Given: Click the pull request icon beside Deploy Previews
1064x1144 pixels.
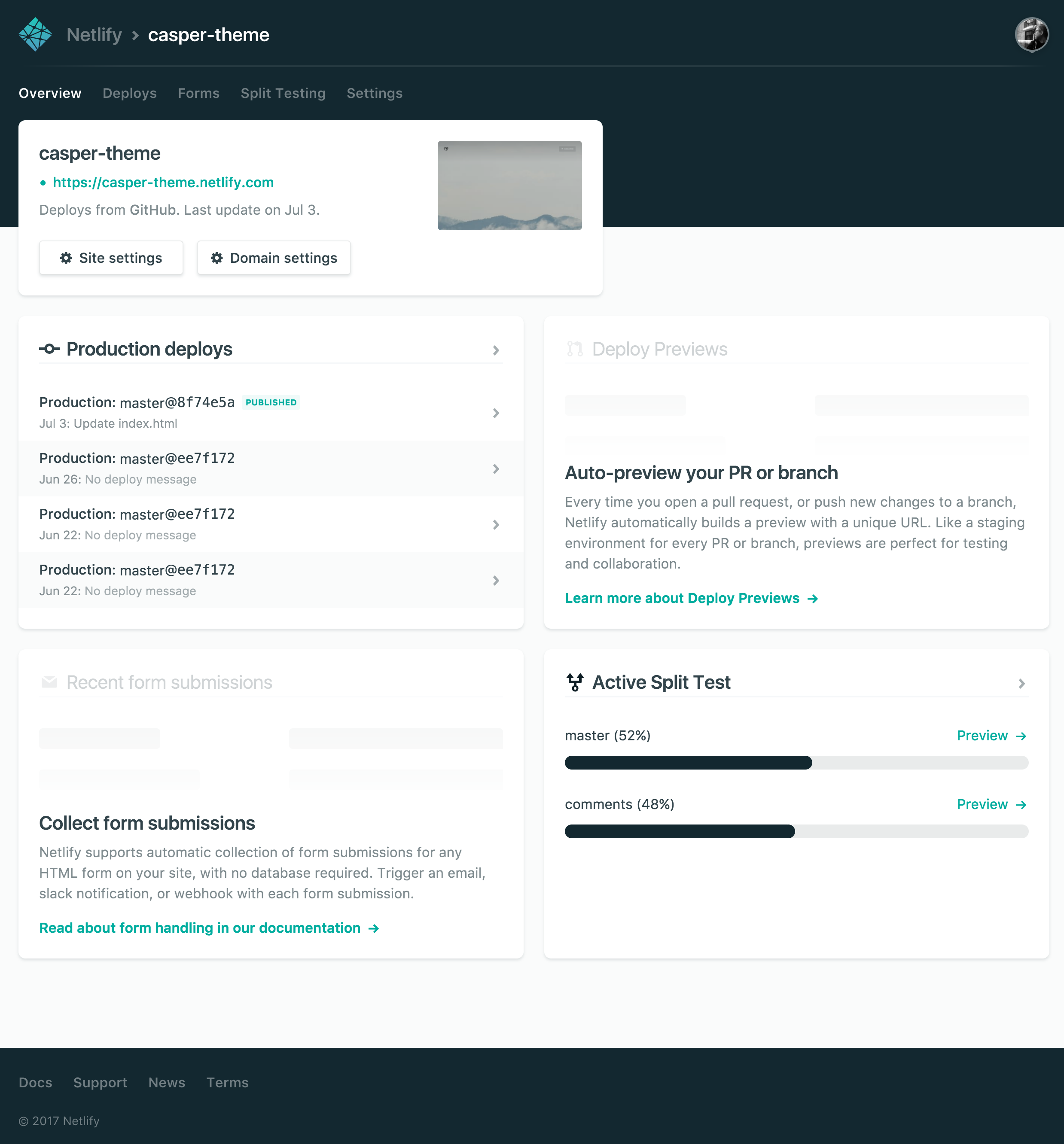Looking at the screenshot, I should (x=575, y=348).
